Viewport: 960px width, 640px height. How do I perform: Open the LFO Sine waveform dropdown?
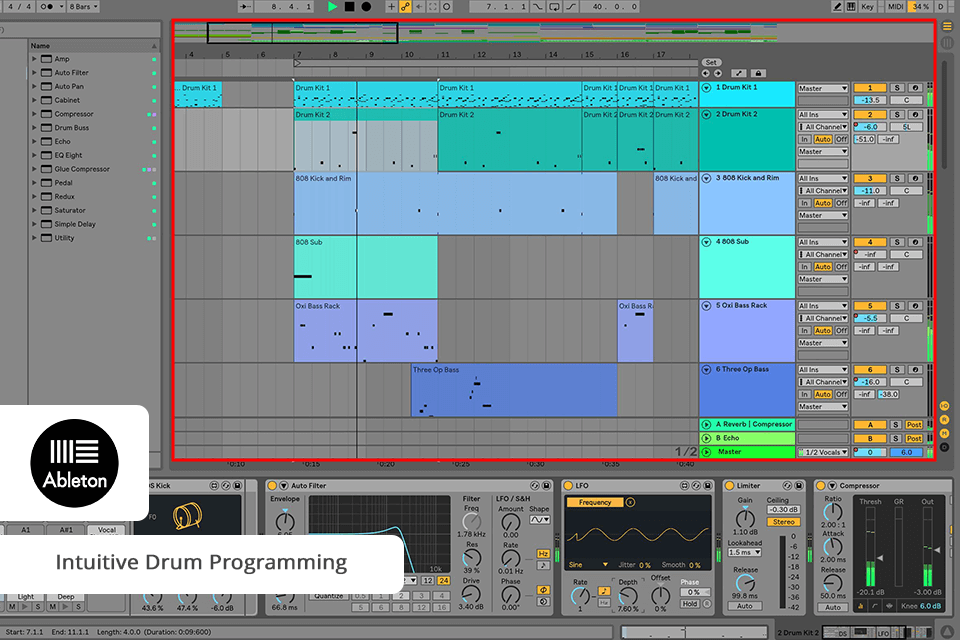click(588, 565)
